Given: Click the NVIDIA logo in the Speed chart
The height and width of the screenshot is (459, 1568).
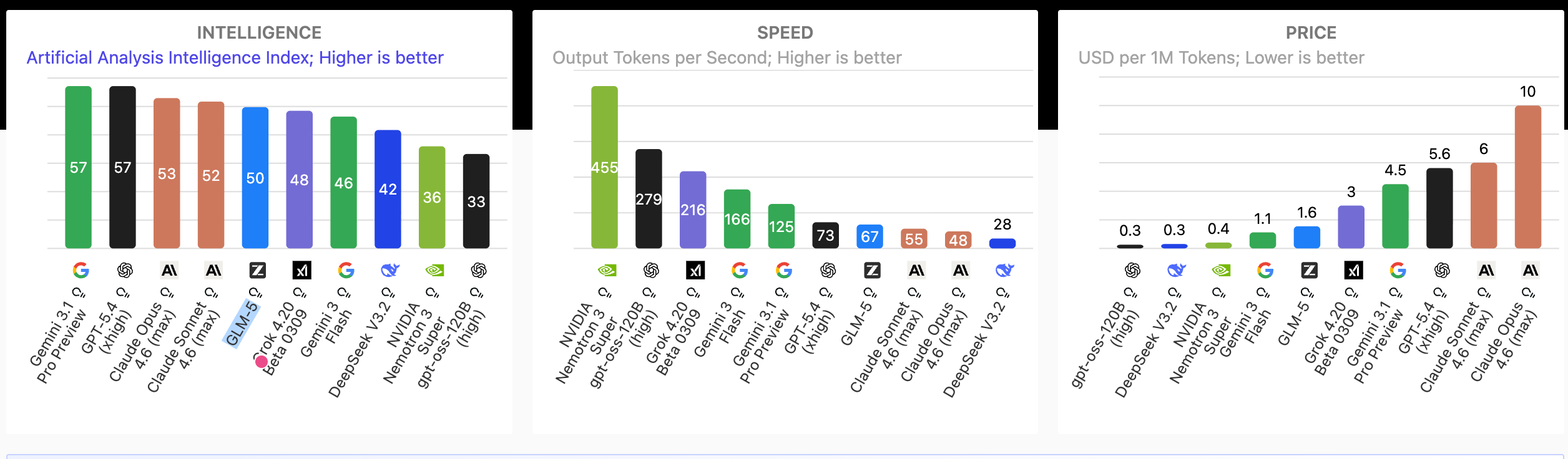Looking at the screenshot, I should pyautogui.click(x=607, y=270).
